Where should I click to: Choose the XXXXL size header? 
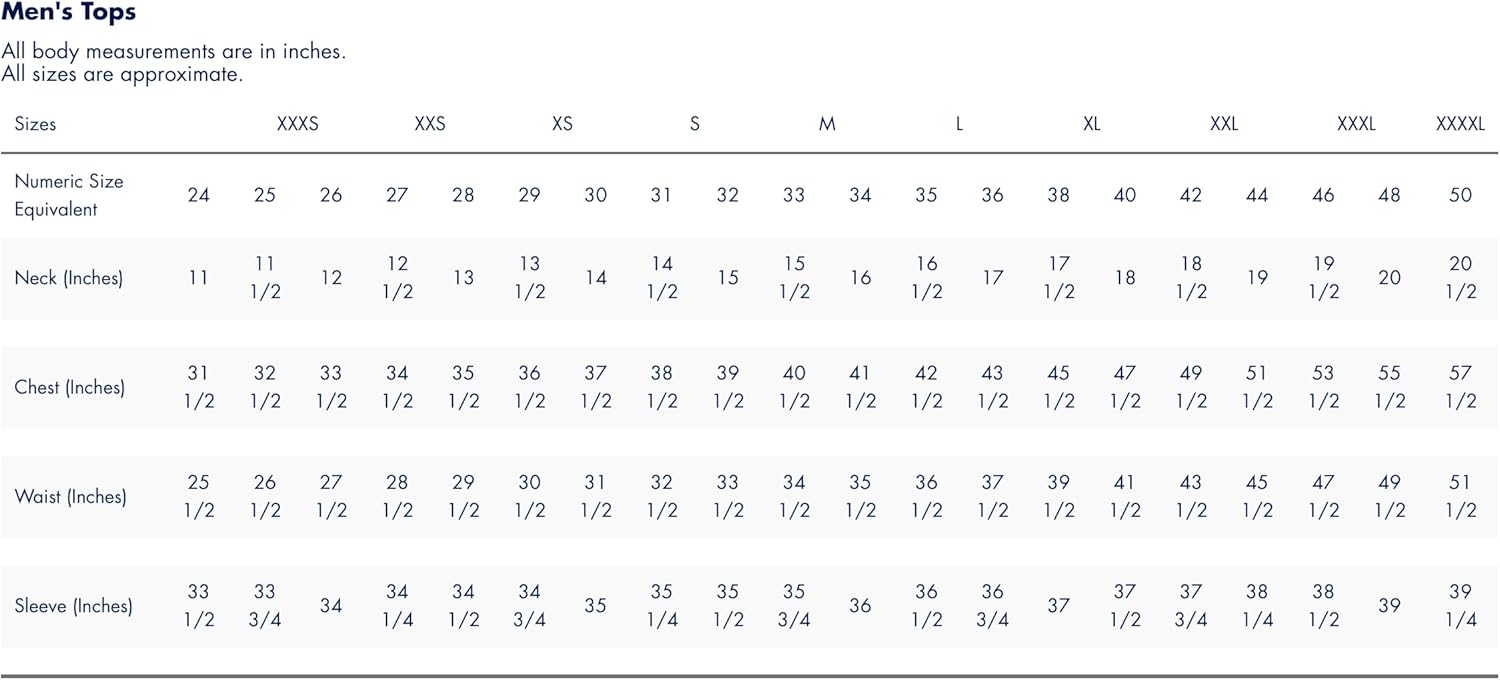coord(1460,124)
